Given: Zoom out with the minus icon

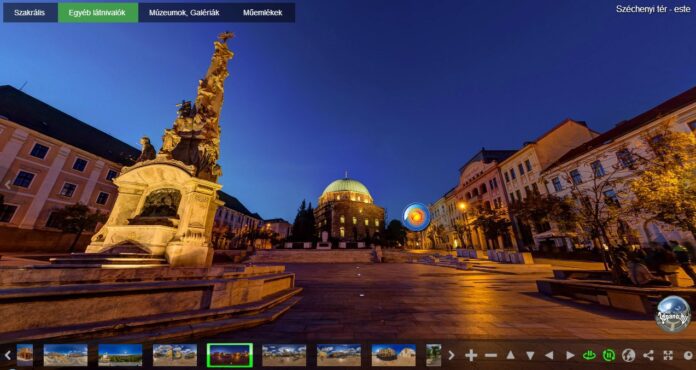Looking at the screenshot, I should click(x=491, y=355).
